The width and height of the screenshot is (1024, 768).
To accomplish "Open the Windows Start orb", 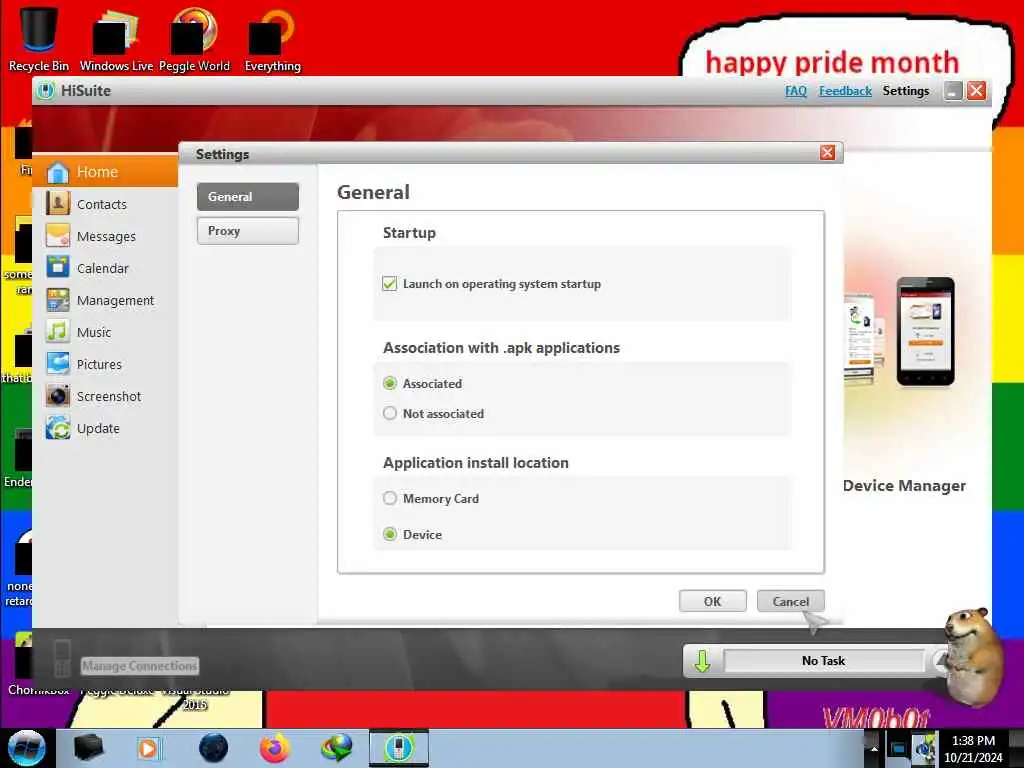I will tap(26, 748).
